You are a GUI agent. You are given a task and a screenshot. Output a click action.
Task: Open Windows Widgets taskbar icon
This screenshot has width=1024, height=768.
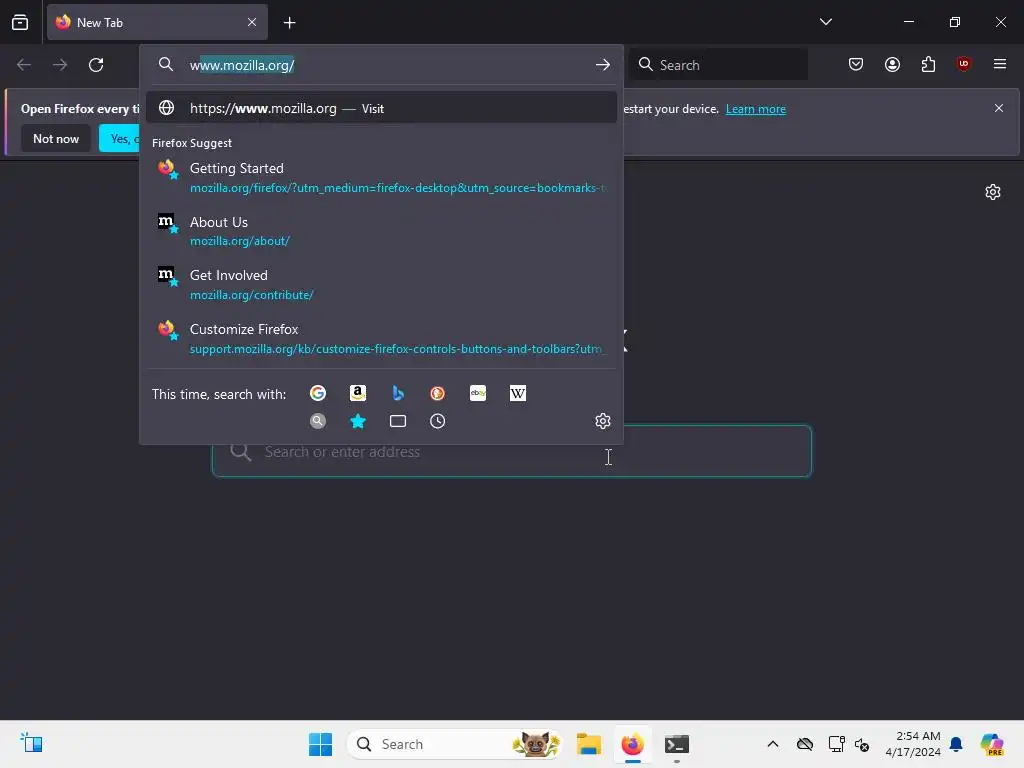point(31,743)
